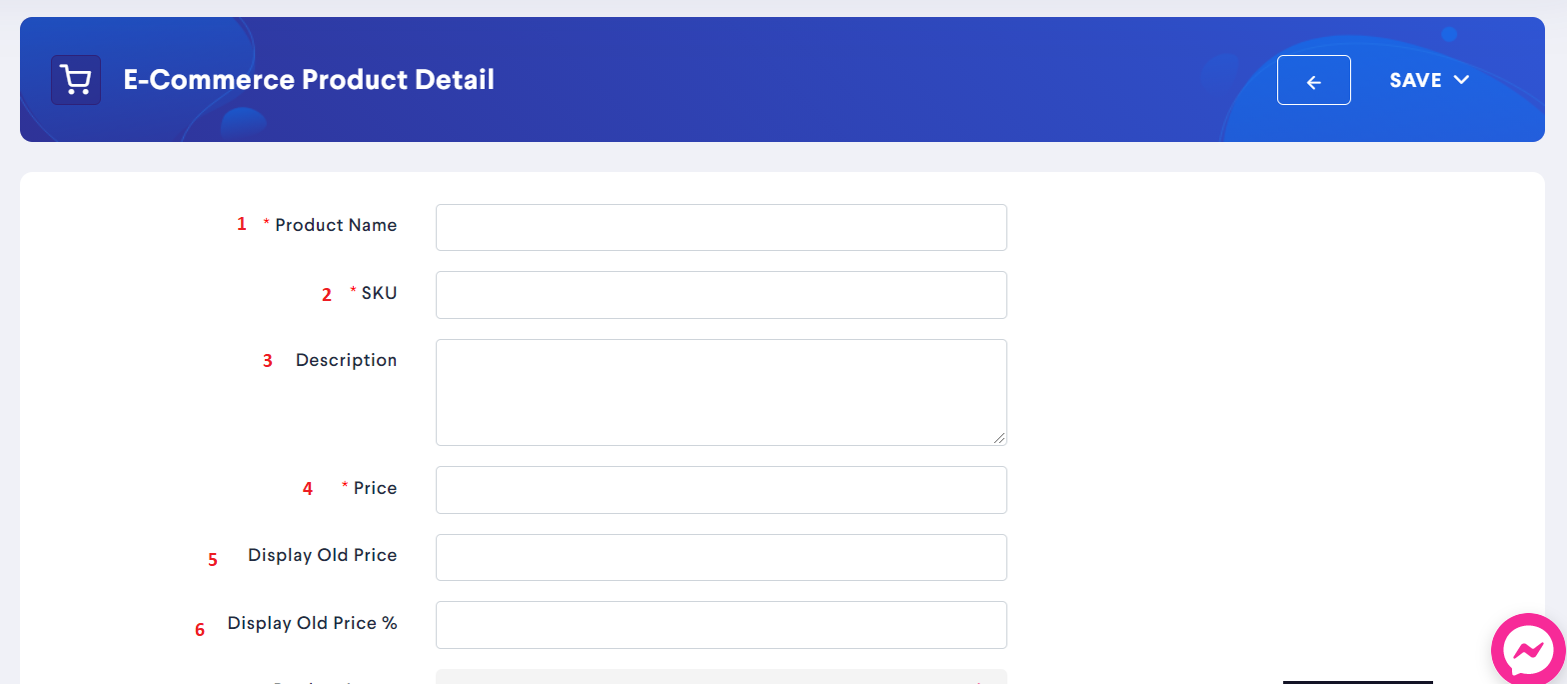Click the Description label
This screenshot has height=684, width=1568.
(346, 360)
